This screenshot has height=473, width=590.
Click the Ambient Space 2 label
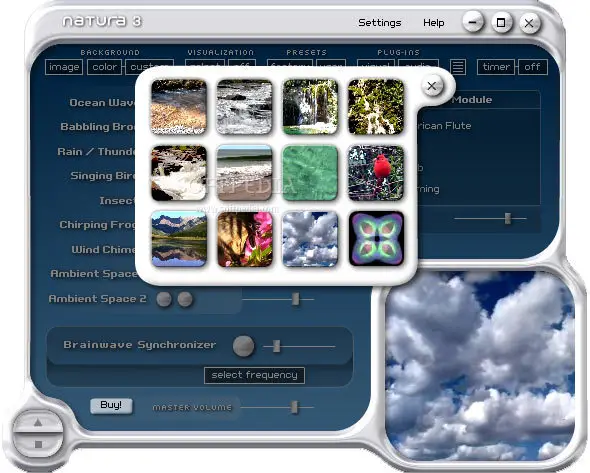click(x=97, y=299)
